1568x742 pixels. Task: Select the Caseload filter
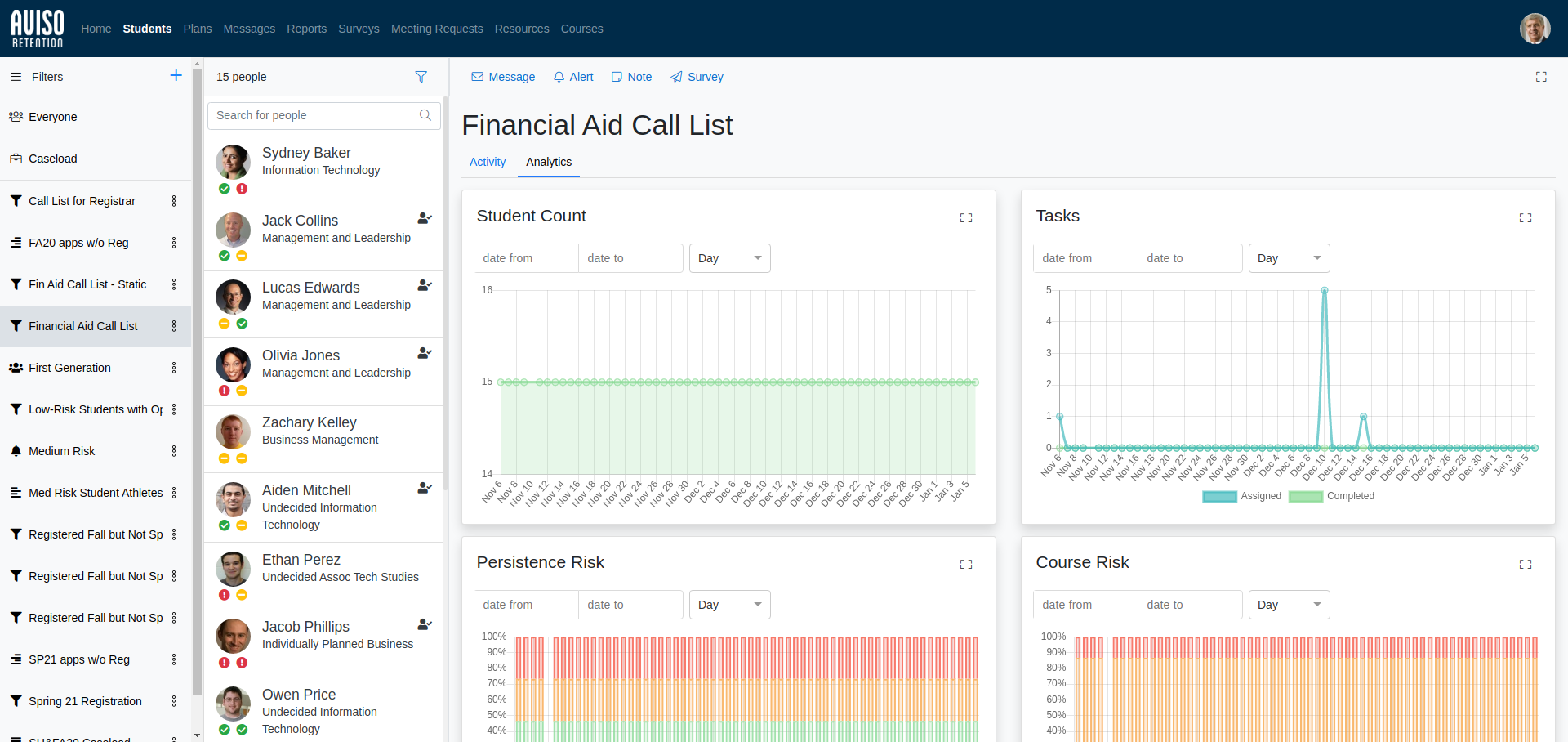pos(96,159)
